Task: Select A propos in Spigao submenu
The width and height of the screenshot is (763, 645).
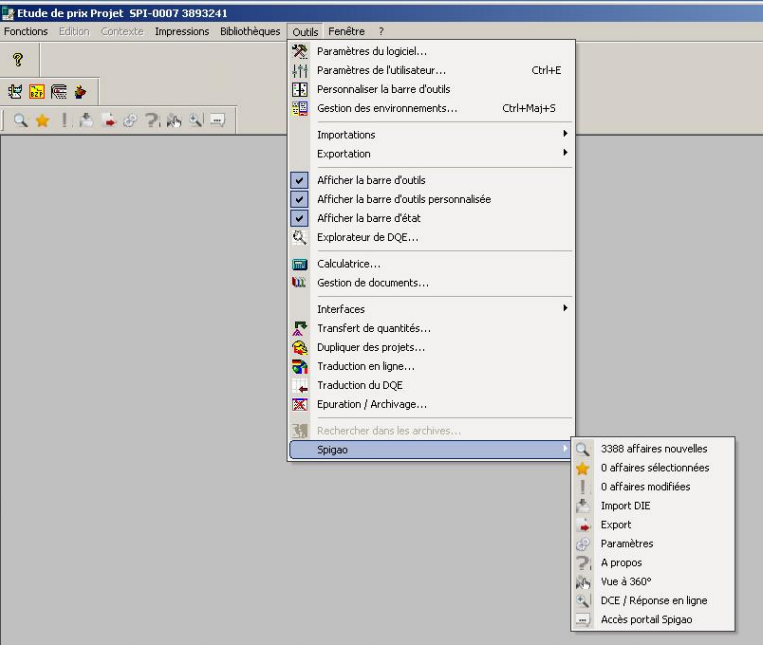Action: pyautogui.click(x=653, y=562)
